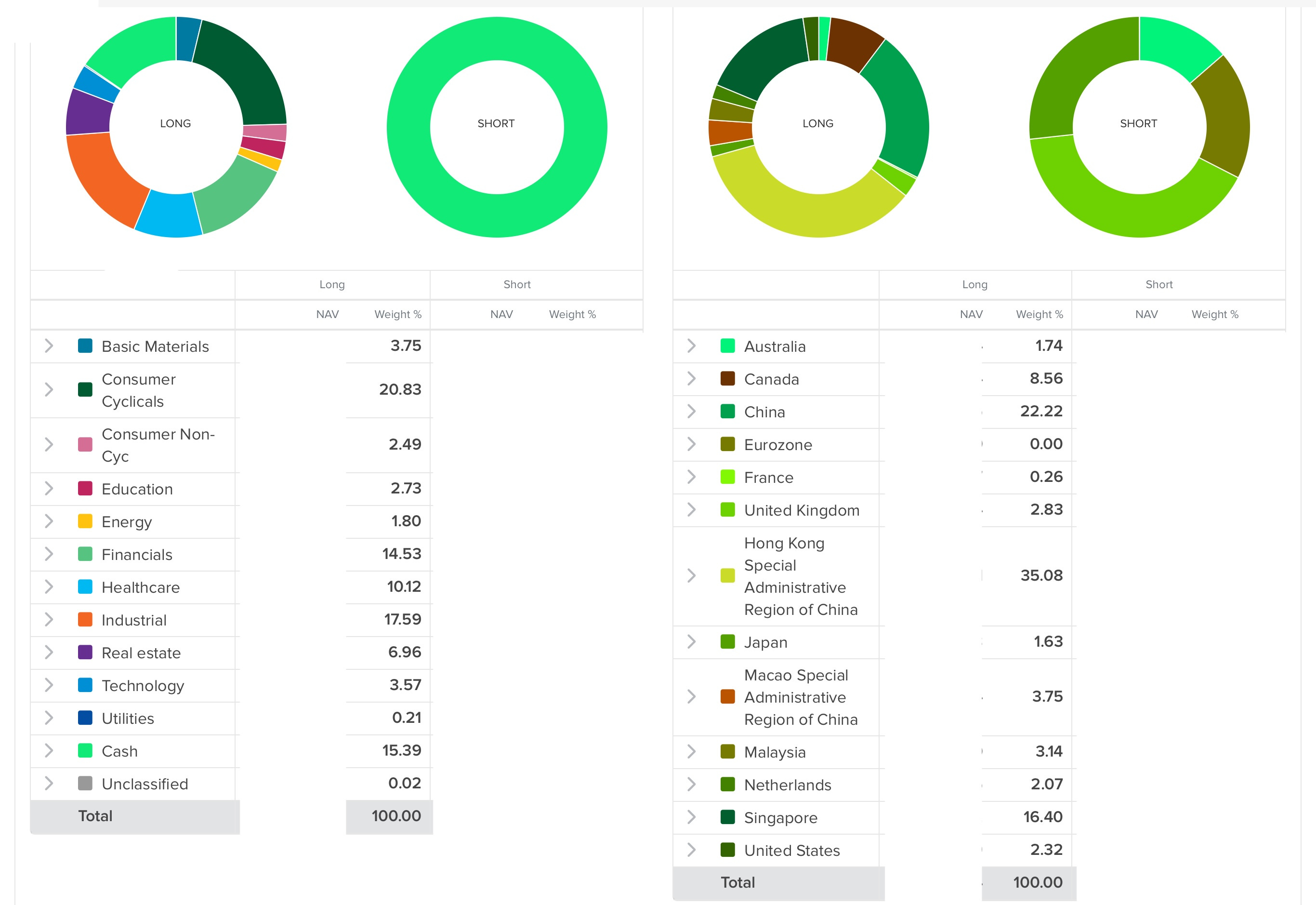Click sector Long Weight % header
This screenshot has width=1316, height=905.
click(397, 315)
